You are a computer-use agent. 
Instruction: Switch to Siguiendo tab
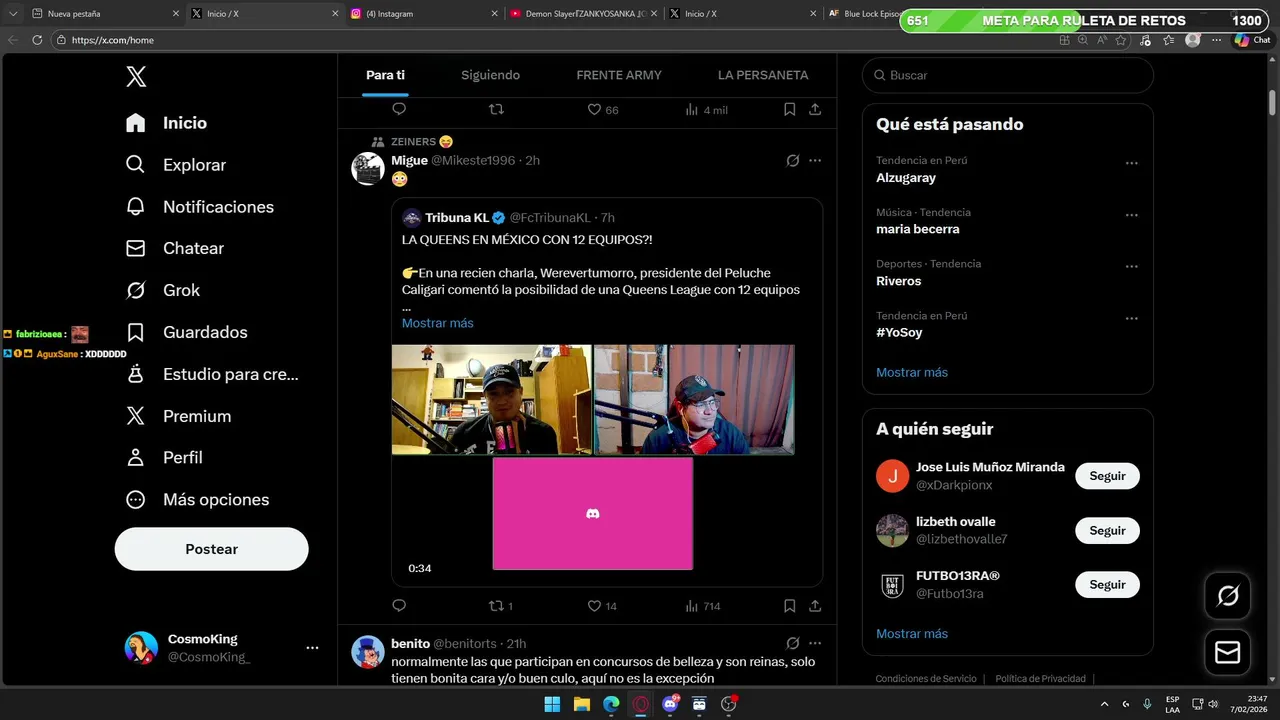490,75
